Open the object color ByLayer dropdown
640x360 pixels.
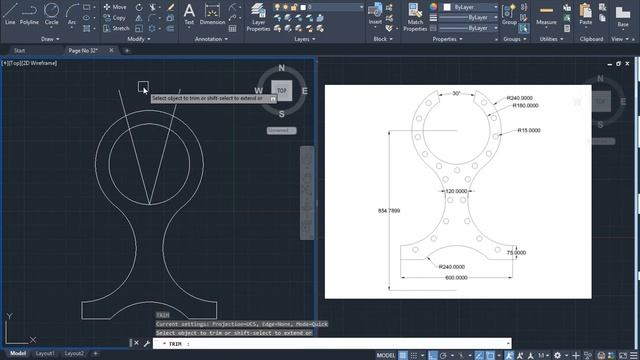[x=496, y=7]
